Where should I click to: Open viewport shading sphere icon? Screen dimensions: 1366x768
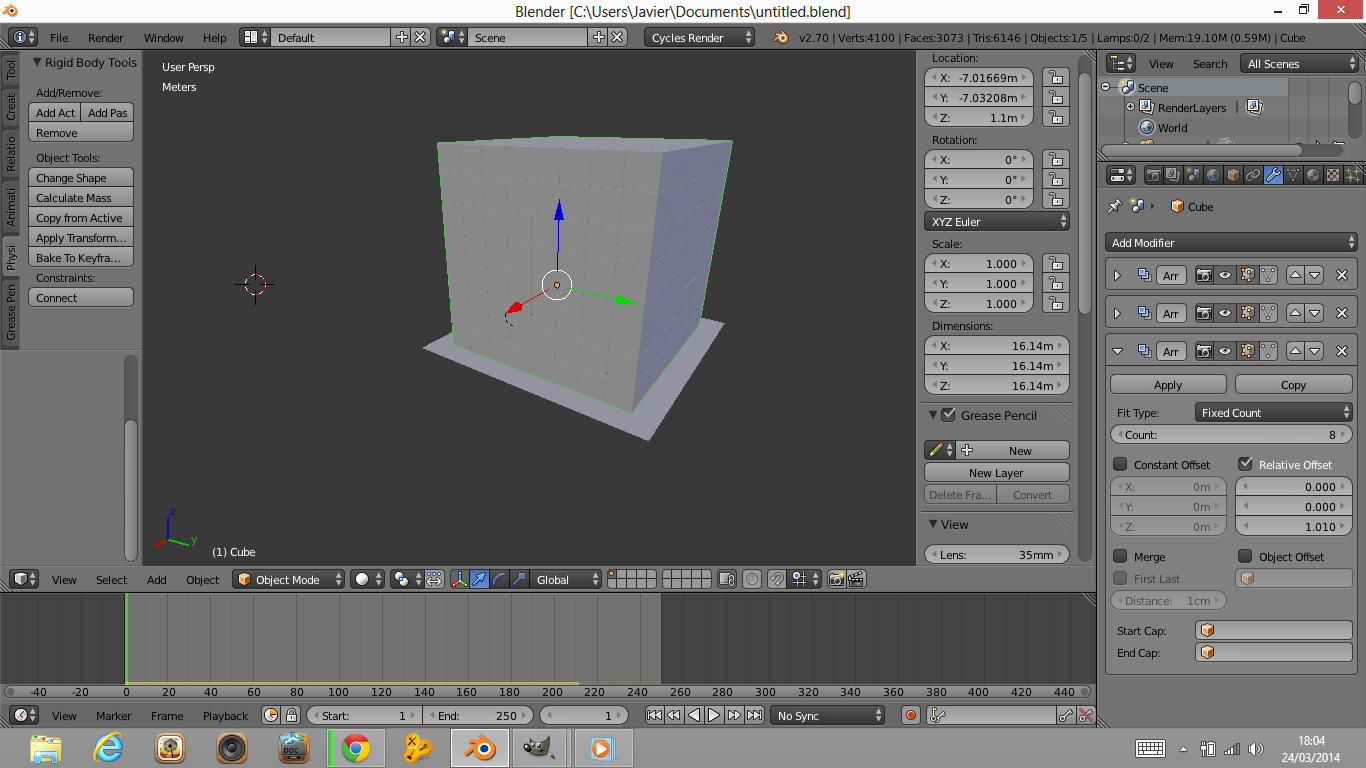click(360, 579)
